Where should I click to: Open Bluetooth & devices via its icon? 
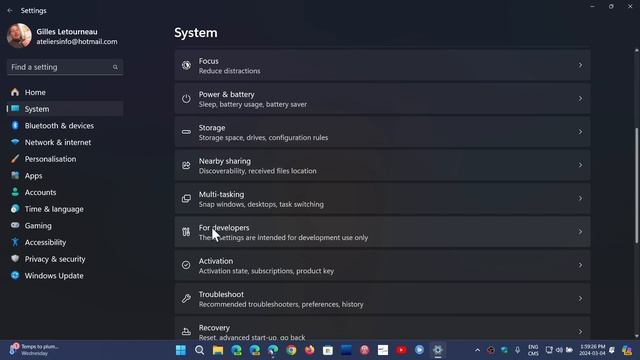point(15,126)
